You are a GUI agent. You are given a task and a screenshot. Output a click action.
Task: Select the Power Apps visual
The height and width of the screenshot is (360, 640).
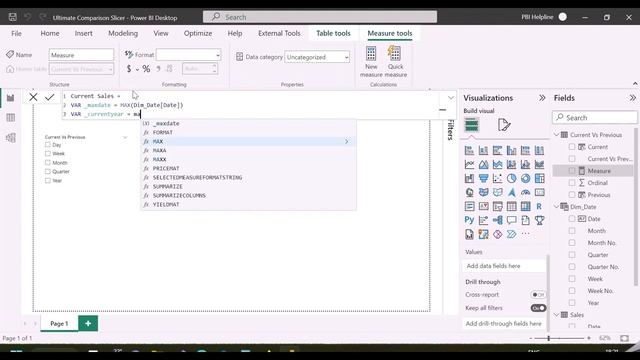tap(497, 234)
